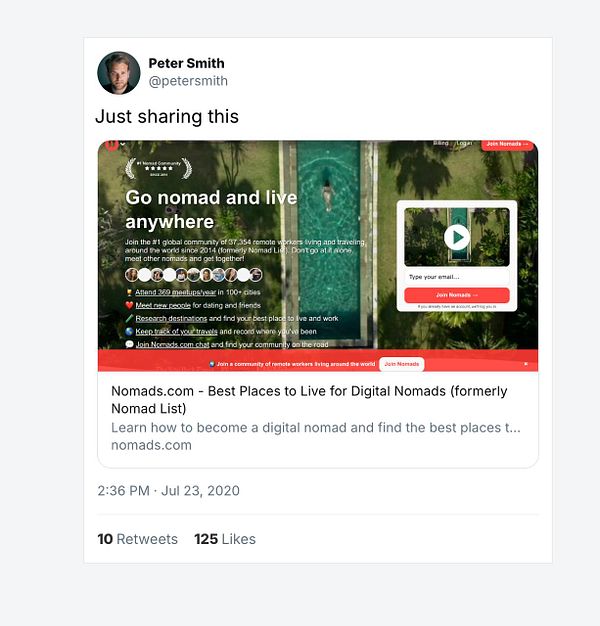This screenshot has width=600, height=626.
Task: Open Peter Smith's profile avatar
Action: coord(119,73)
